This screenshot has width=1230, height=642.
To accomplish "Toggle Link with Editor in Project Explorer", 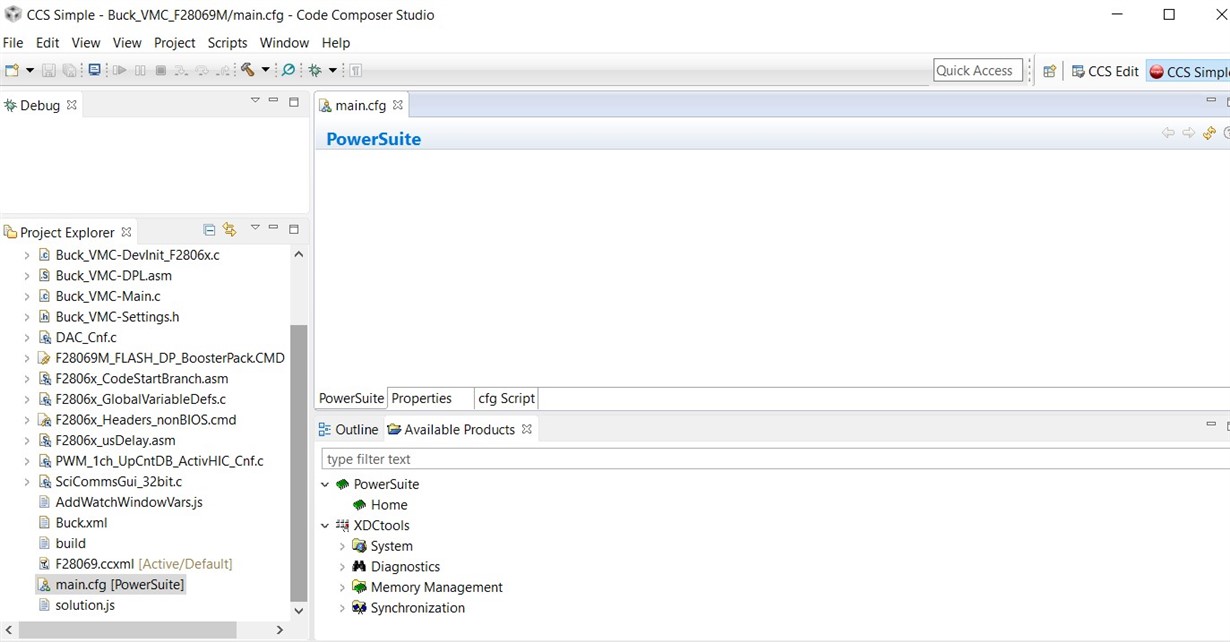I will point(229,230).
